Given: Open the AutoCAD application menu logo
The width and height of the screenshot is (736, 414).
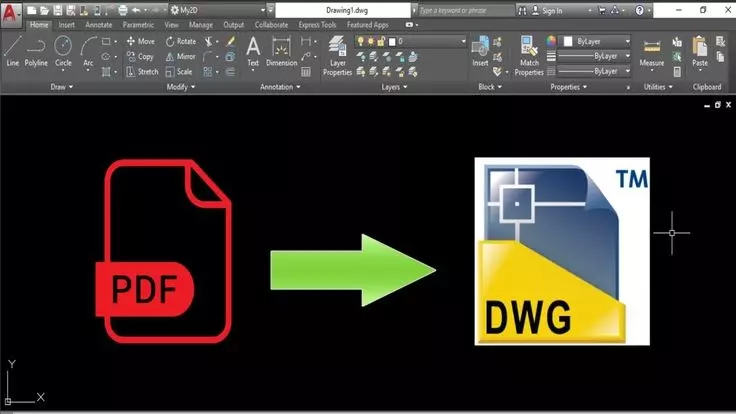Looking at the screenshot, I should click(x=10, y=14).
